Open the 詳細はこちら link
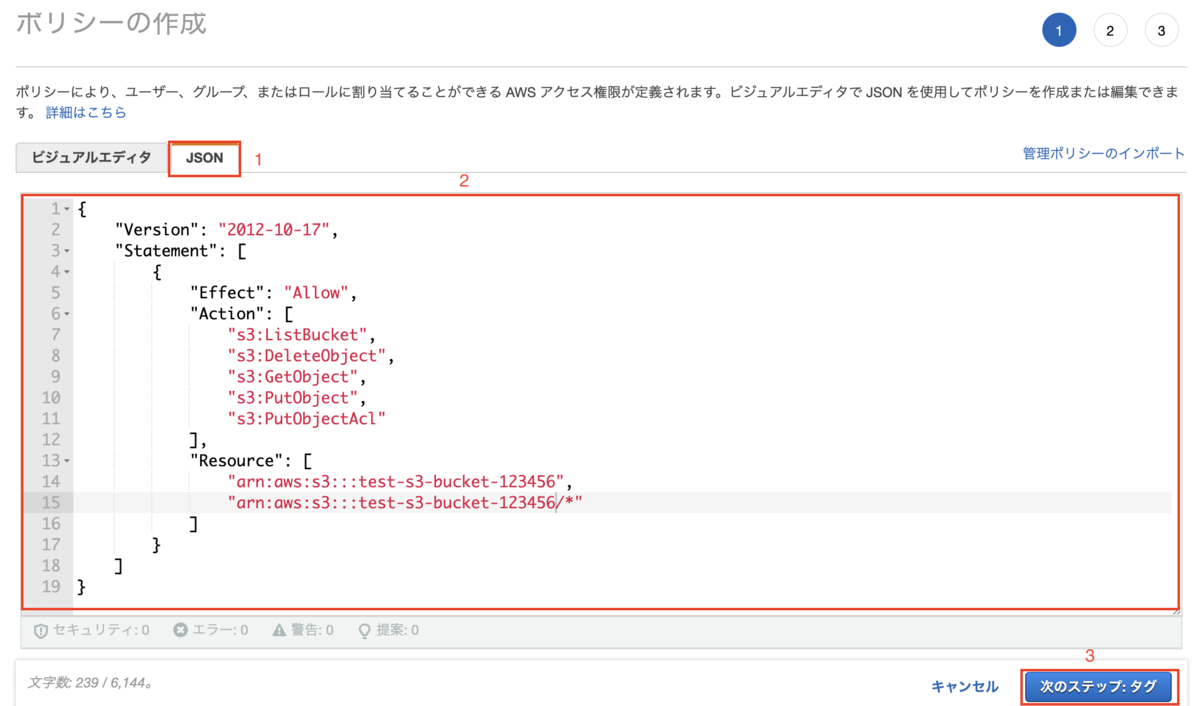 86,113
